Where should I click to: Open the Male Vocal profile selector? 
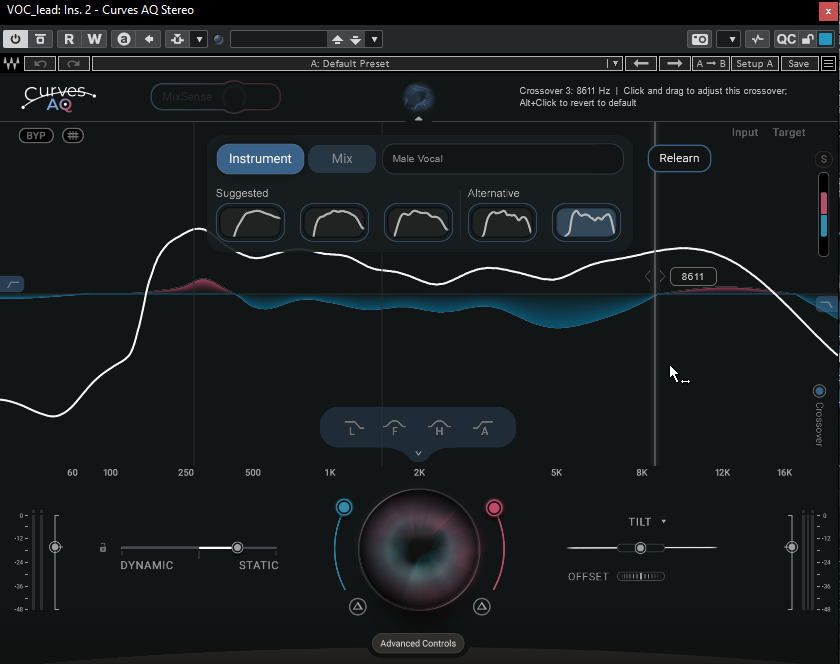tap(502, 159)
